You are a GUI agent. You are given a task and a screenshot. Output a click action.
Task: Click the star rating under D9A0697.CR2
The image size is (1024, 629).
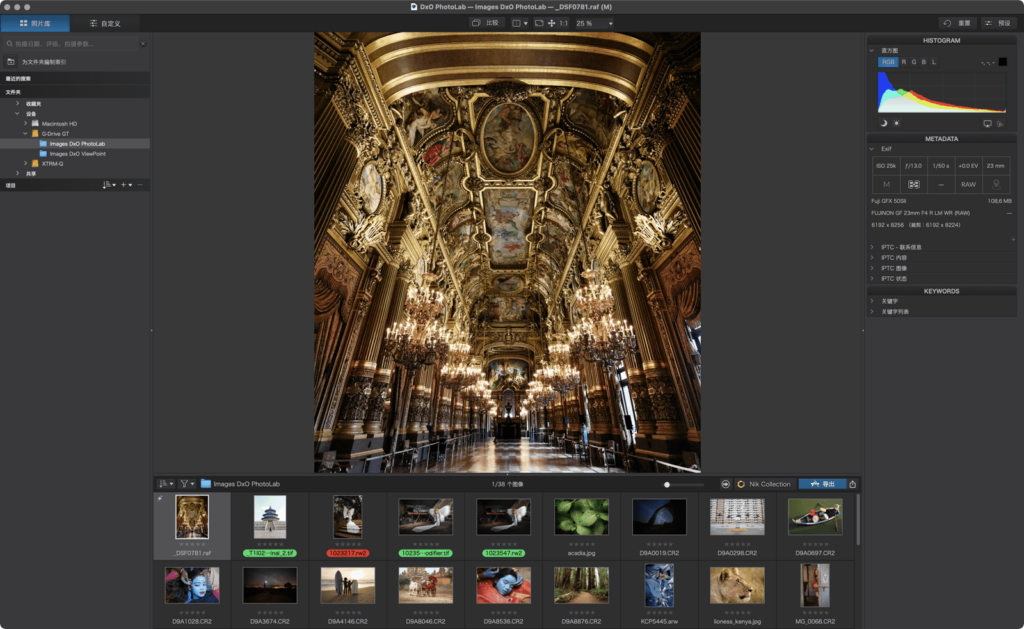coord(815,544)
